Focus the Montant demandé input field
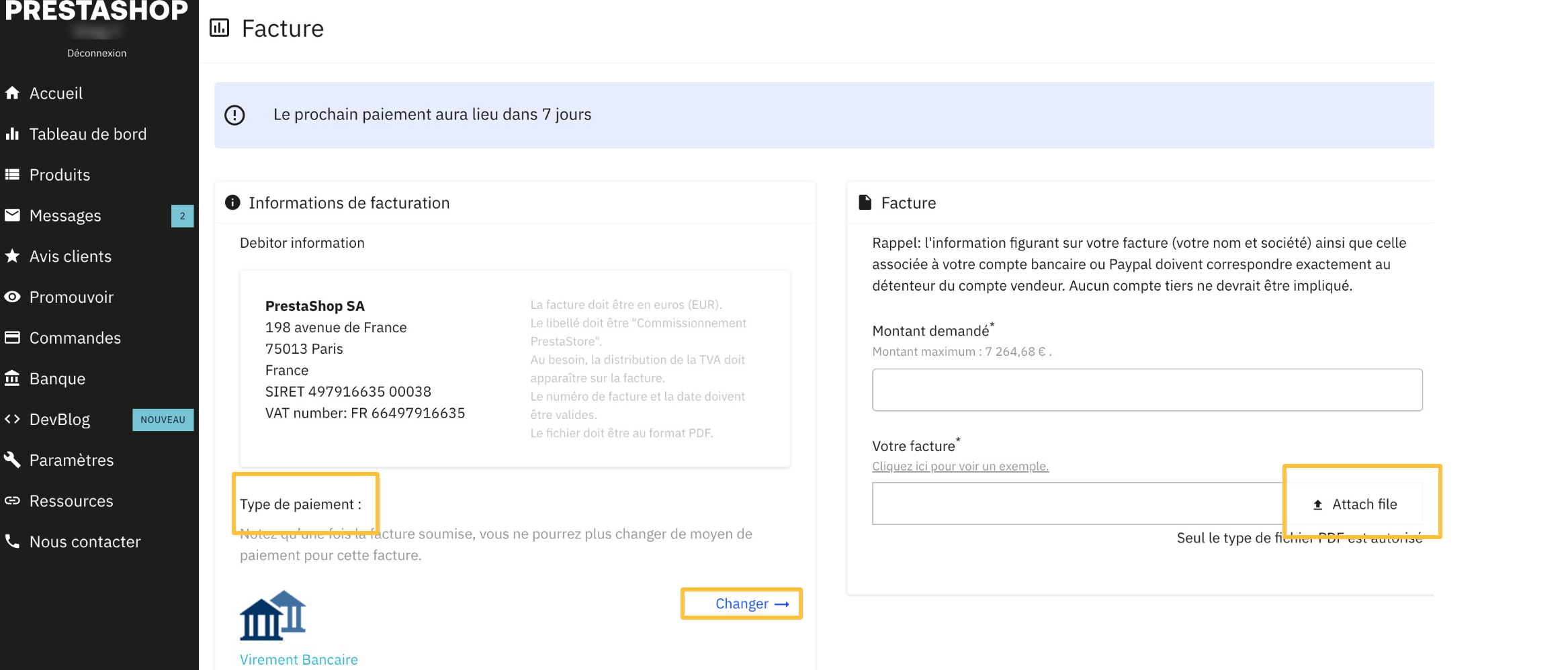This screenshot has height=670, width=1568. click(x=1147, y=389)
